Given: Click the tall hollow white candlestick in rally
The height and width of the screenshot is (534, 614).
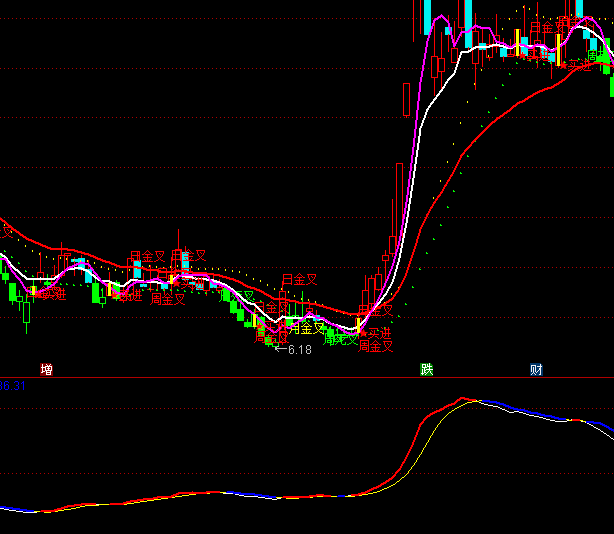Looking at the screenshot, I should (406, 100).
